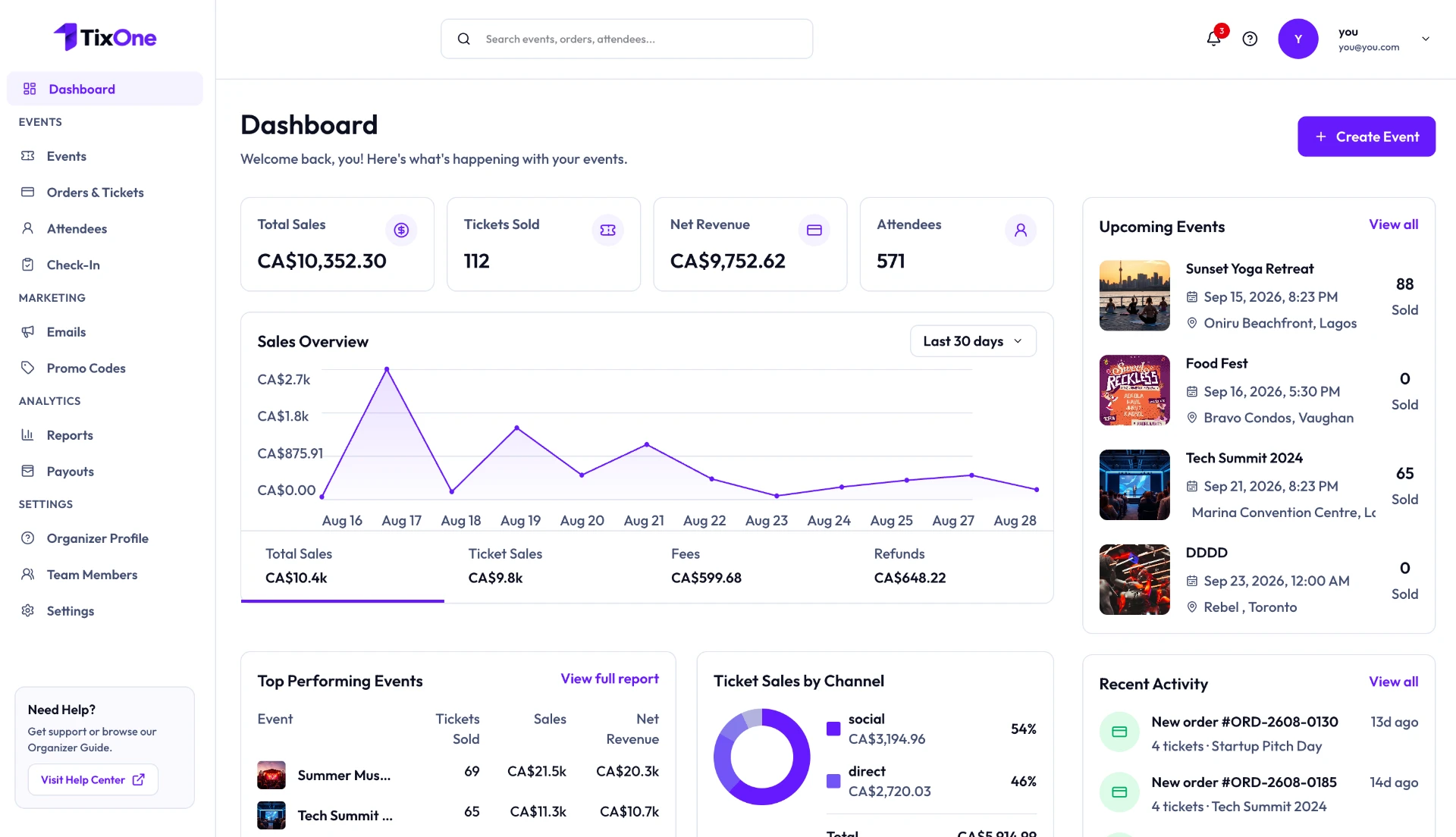Open Sunset Yoga Retreat event title
This screenshot has width=1456, height=837.
pos(1249,268)
